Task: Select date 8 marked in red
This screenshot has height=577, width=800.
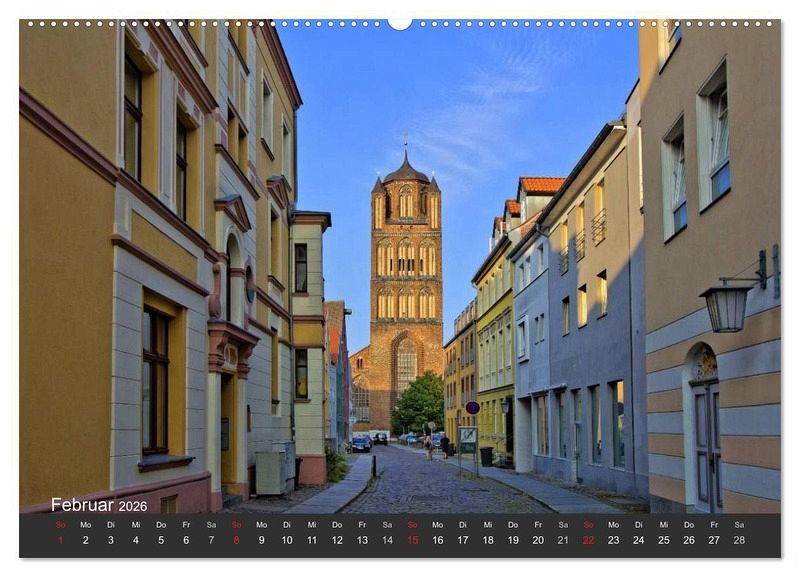Action: [236, 540]
